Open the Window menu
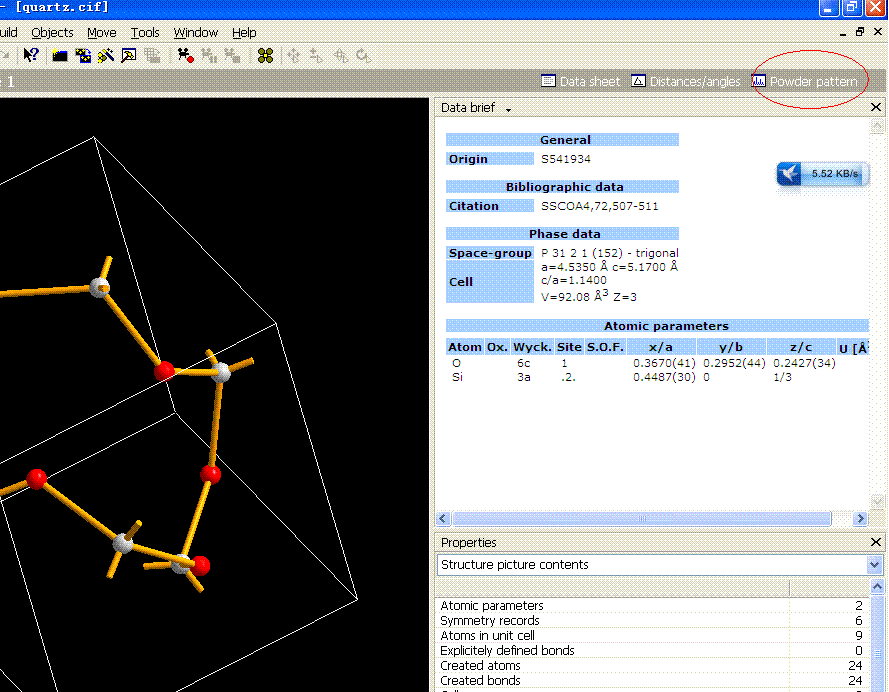The image size is (889, 692). tap(195, 33)
